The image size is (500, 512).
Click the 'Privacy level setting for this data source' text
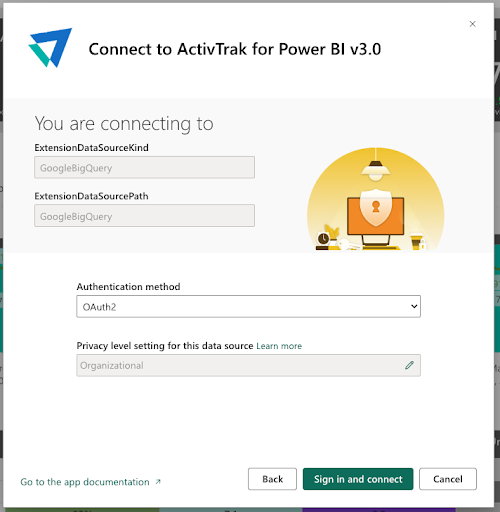[165, 346]
